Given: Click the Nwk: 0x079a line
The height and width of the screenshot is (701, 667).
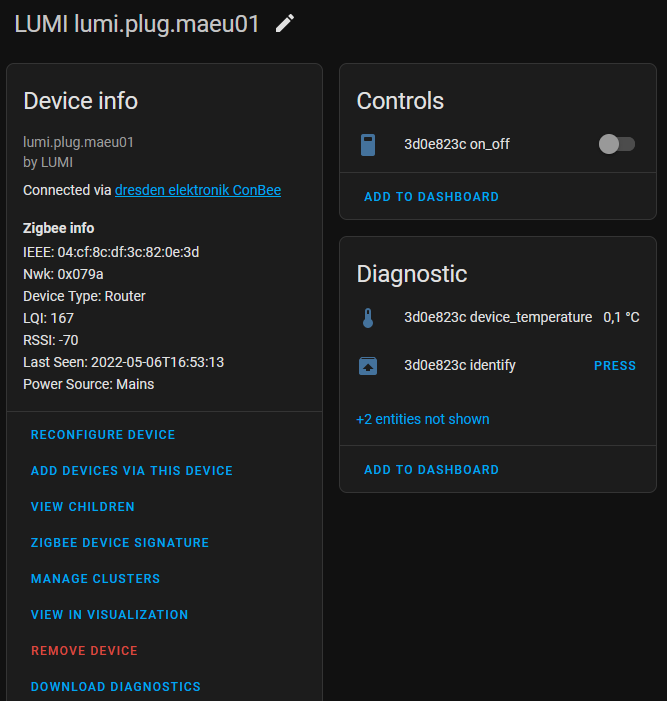Looking at the screenshot, I should pos(63,274).
